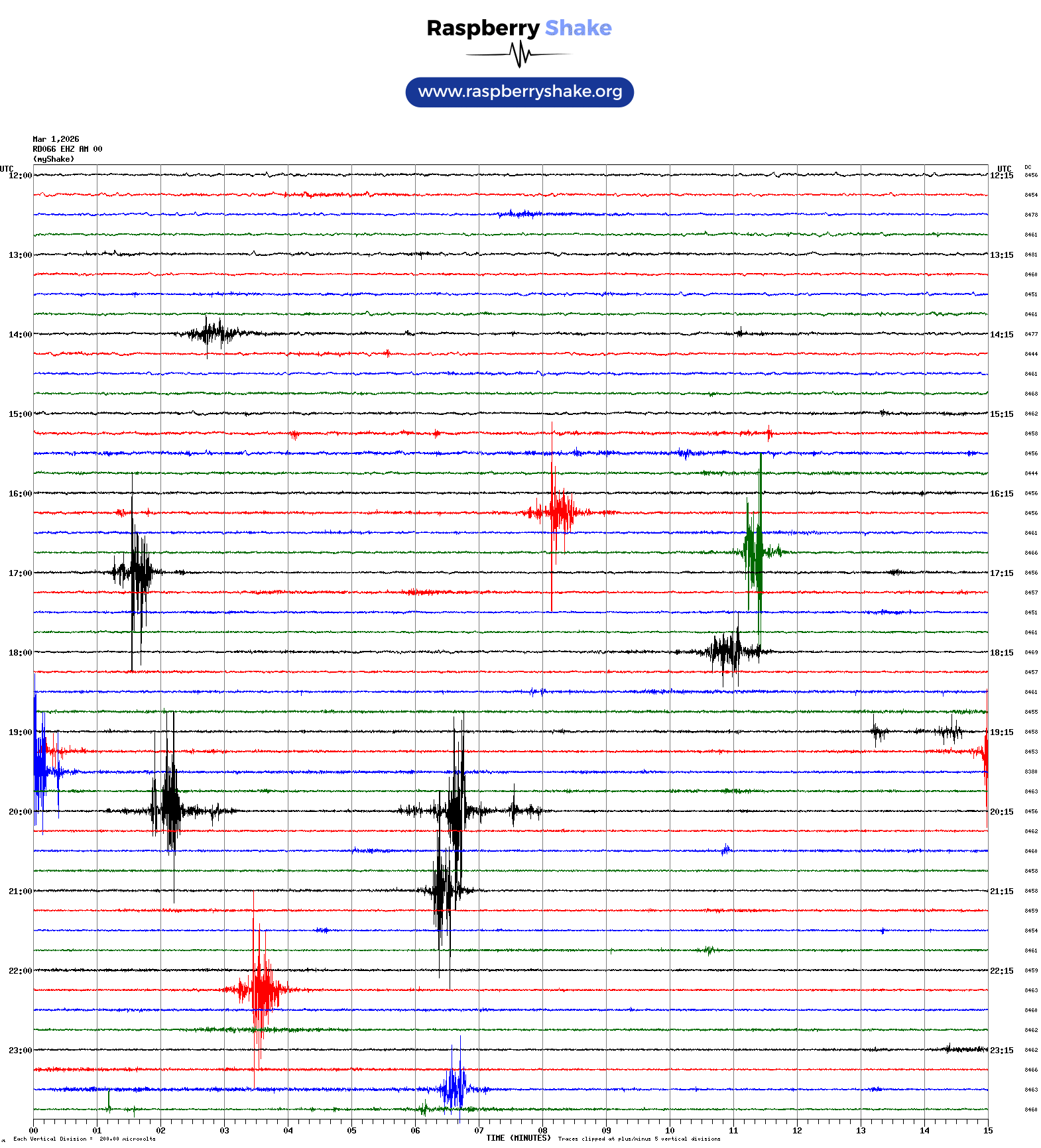Click the green seismic event on 16:45 trace
Image resolution: width=1041 pixels, height=1148 pixels.
coord(755,551)
